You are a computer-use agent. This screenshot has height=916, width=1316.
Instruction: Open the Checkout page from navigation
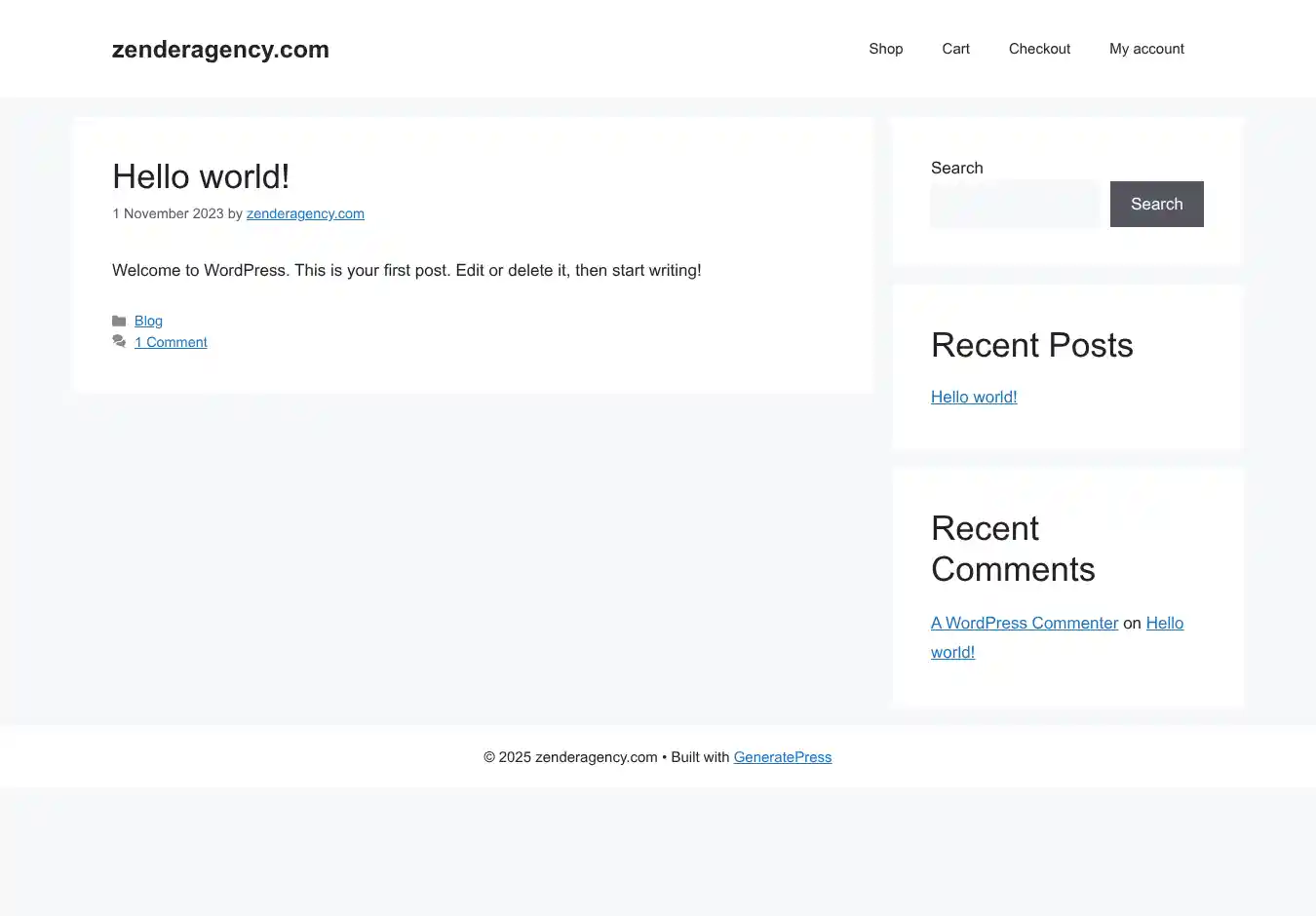(1039, 49)
